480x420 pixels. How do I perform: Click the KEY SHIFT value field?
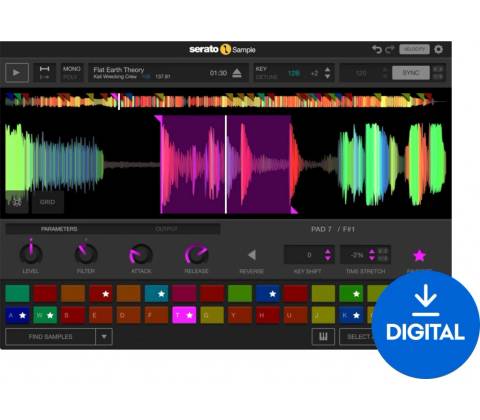point(309,255)
